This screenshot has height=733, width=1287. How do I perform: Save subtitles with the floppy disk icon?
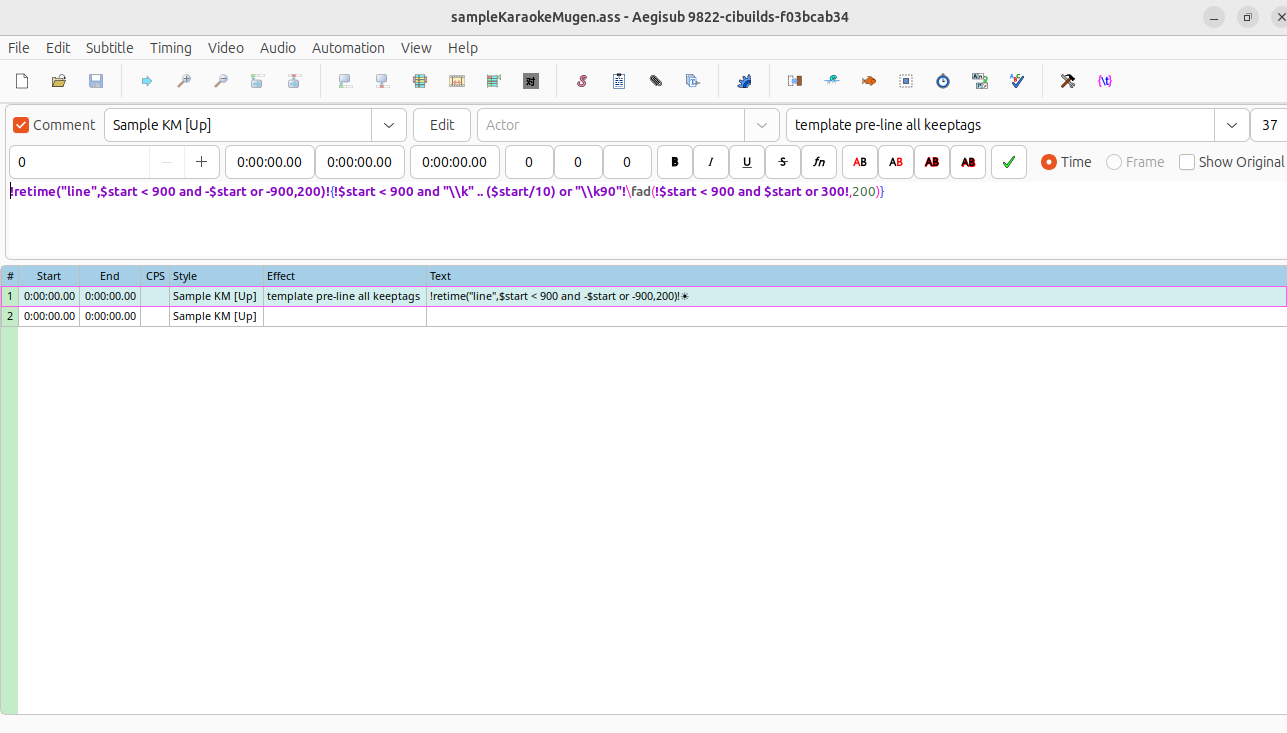coord(96,81)
